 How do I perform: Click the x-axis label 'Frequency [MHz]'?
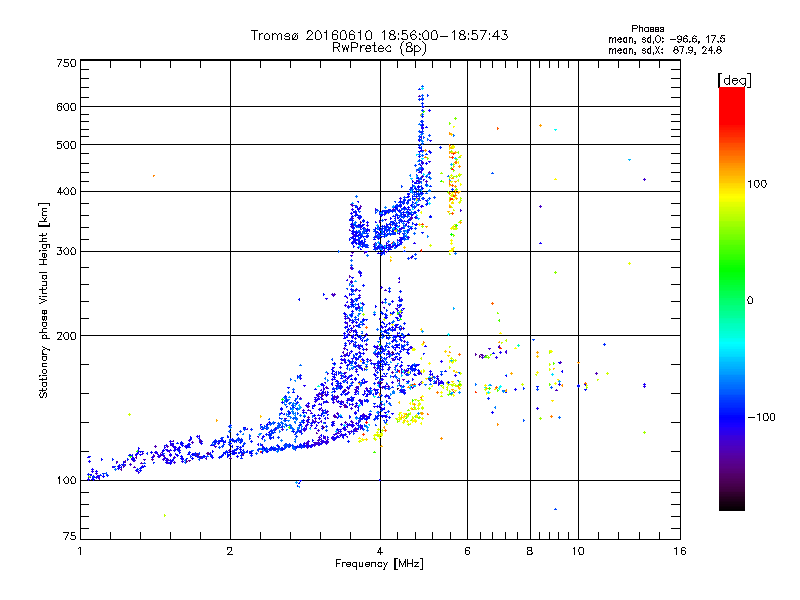click(x=379, y=564)
